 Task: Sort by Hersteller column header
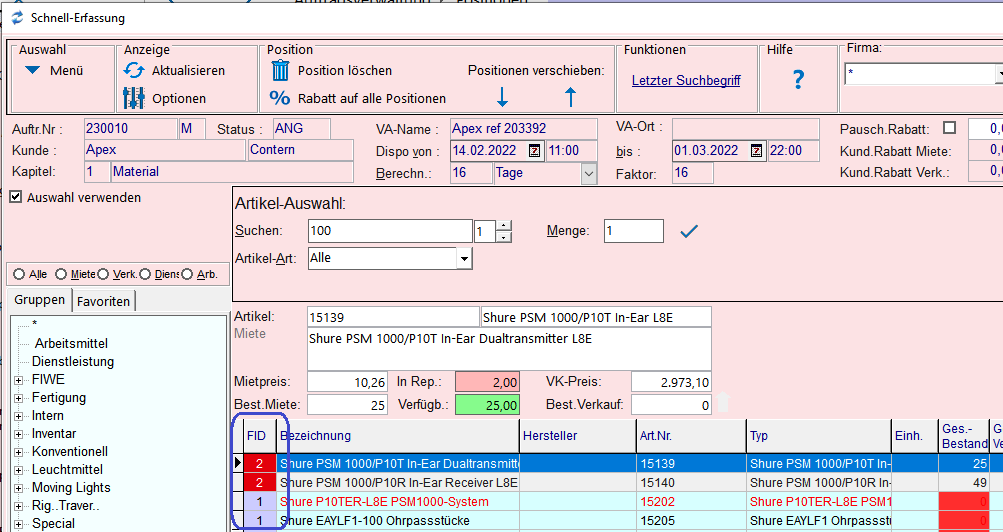click(x=578, y=436)
